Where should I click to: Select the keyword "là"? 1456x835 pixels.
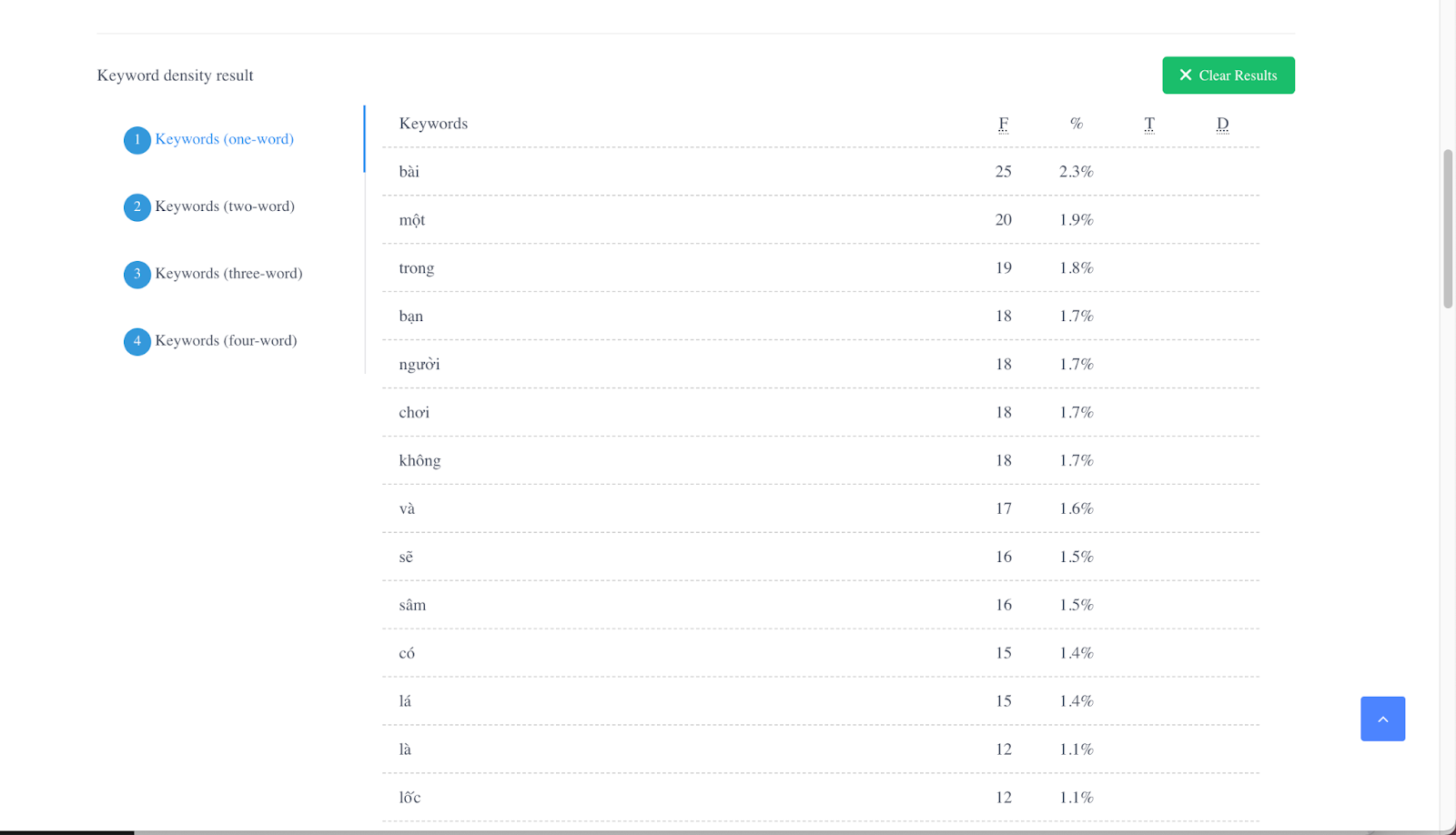coord(404,749)
